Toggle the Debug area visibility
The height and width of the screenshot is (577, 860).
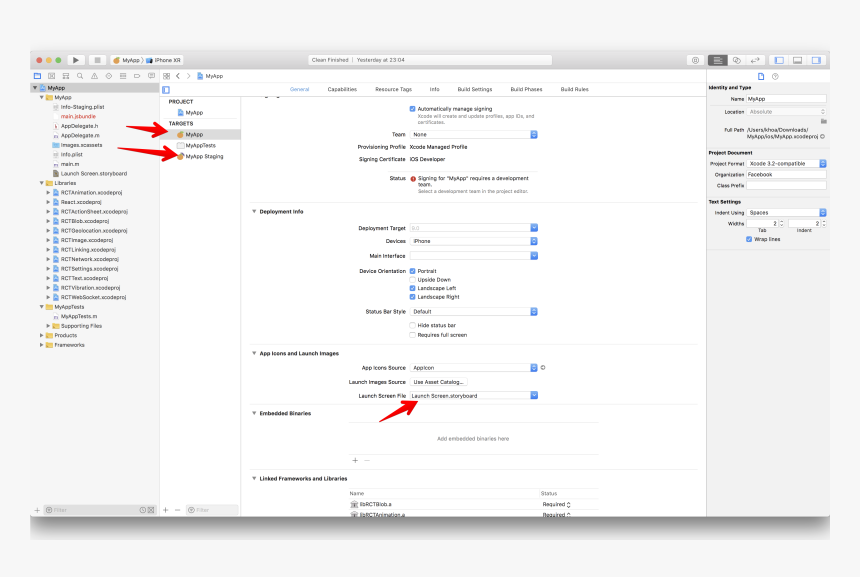(797, 60)
